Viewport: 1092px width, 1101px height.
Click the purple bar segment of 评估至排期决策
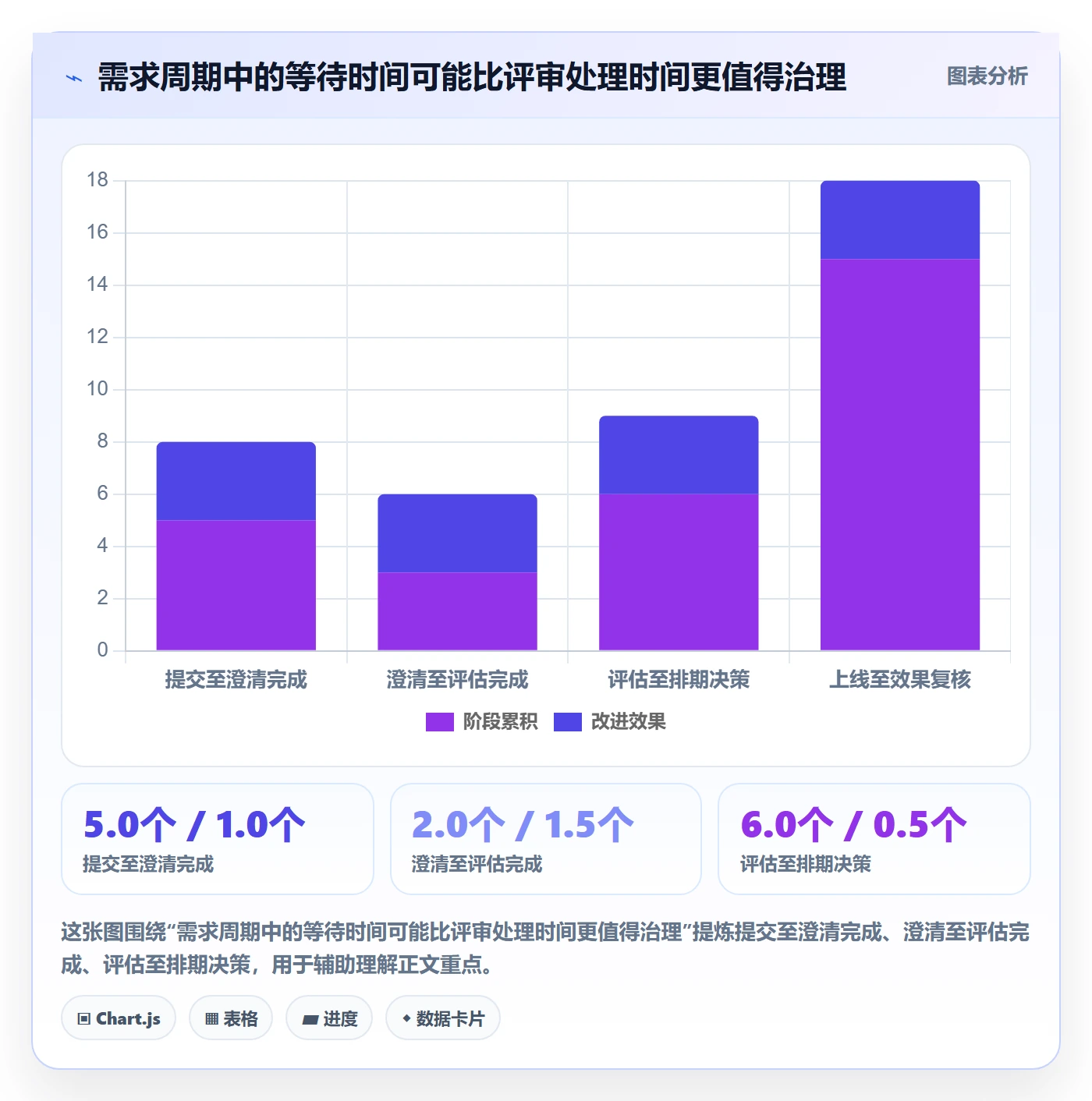[679, 572]
